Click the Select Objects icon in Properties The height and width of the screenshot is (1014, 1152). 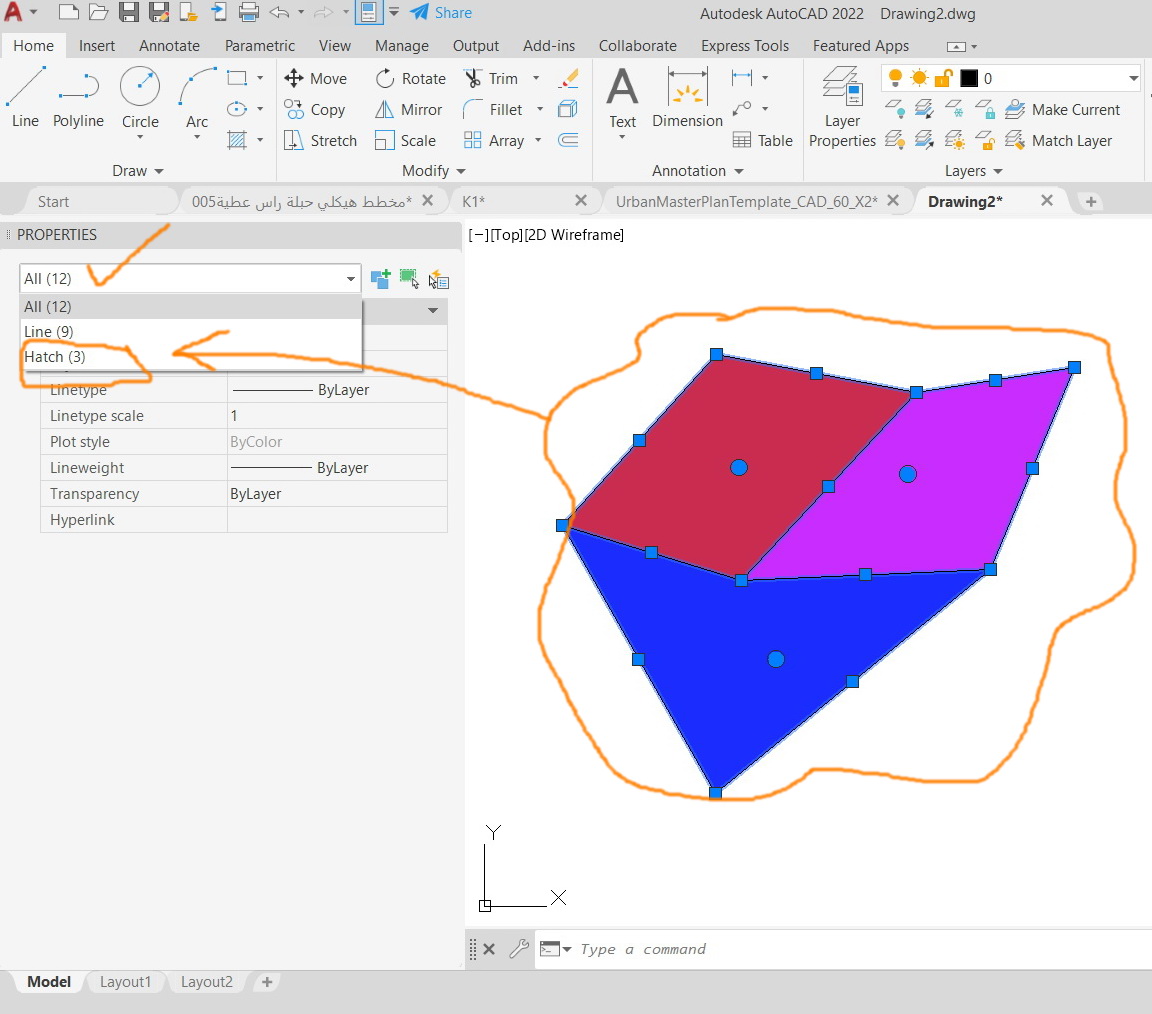pyautogui.click(x=409, y=278)
